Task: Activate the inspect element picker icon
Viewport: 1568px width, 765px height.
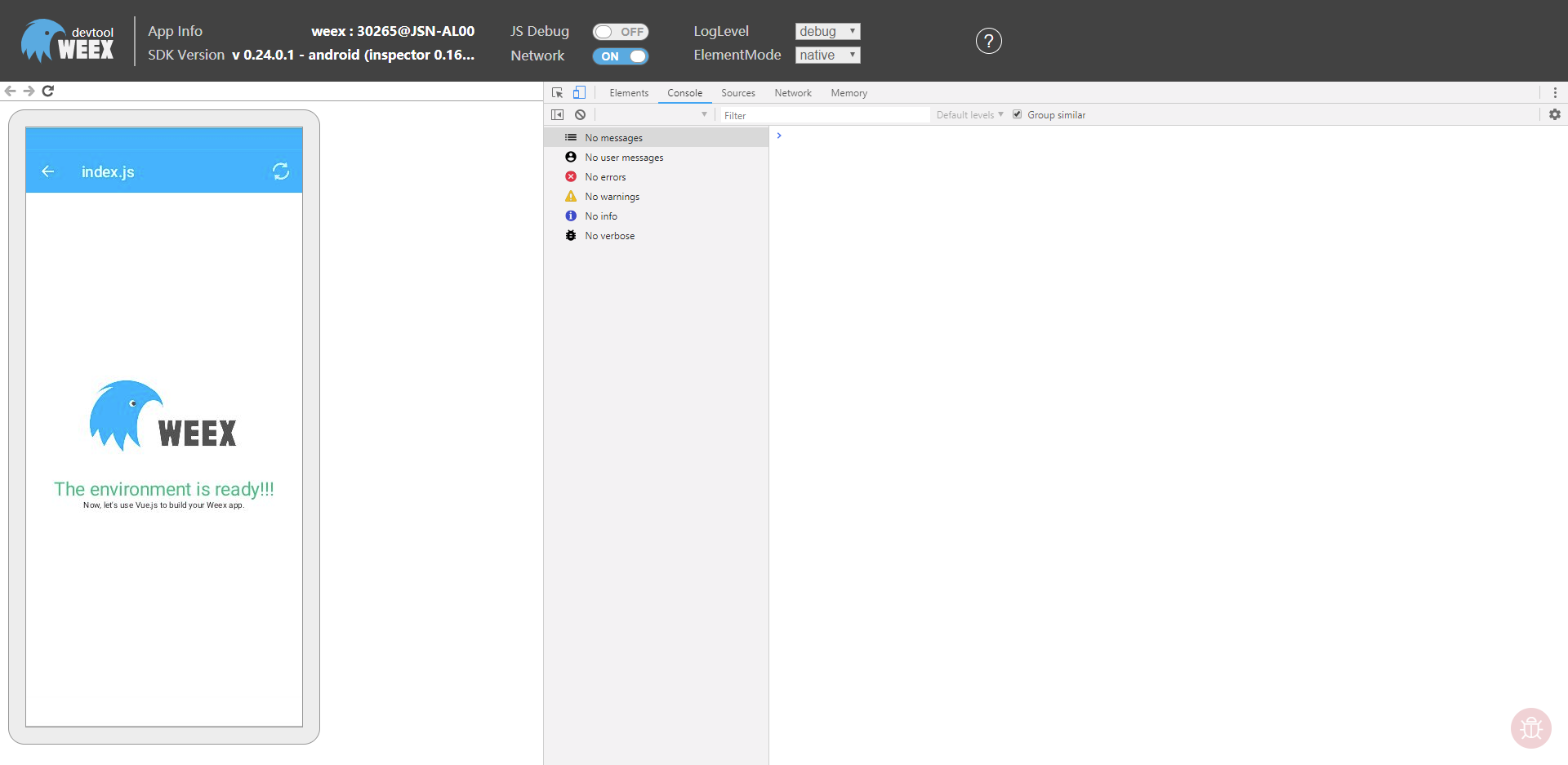Action: coord(558,93)
